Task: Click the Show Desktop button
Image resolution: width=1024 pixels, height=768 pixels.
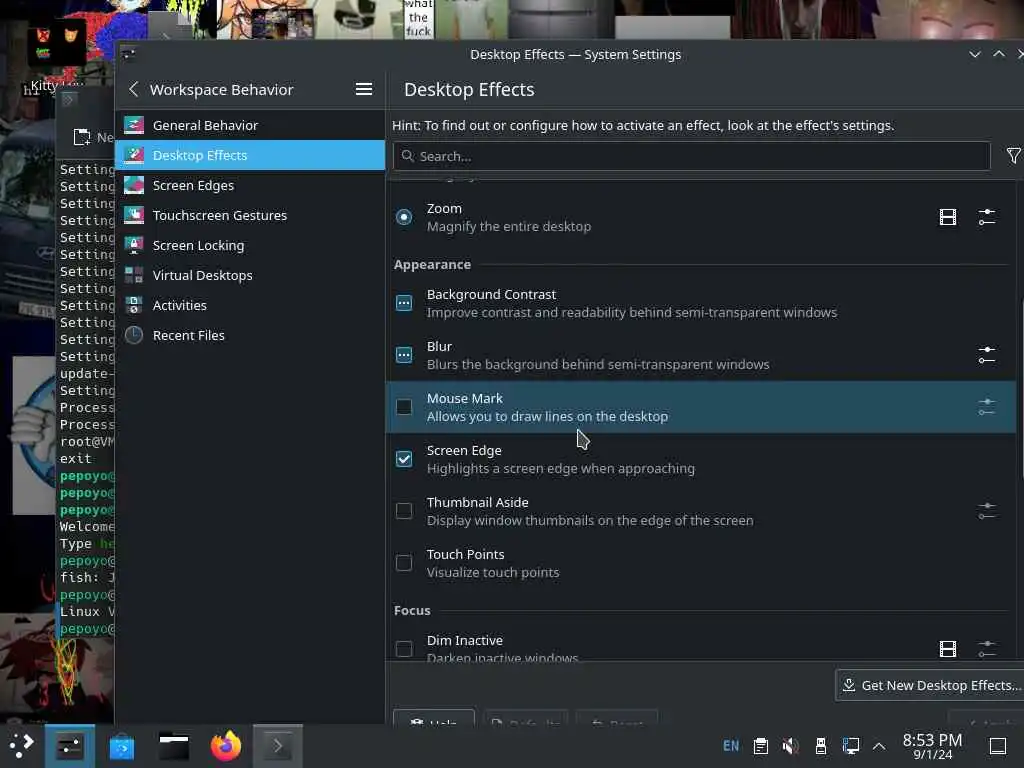Action: tap(998, 746)
